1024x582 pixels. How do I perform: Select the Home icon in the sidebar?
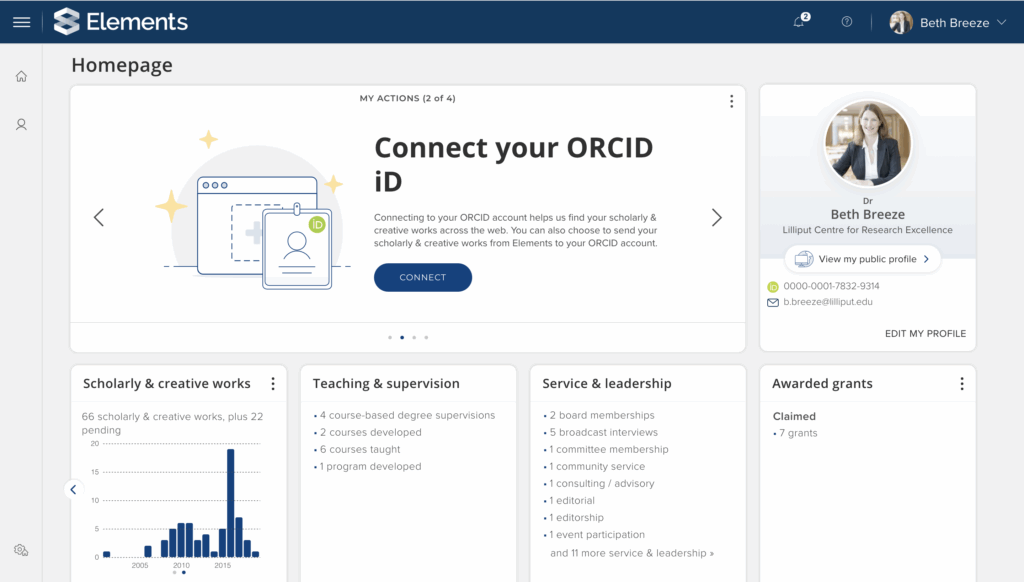point(20,75)
